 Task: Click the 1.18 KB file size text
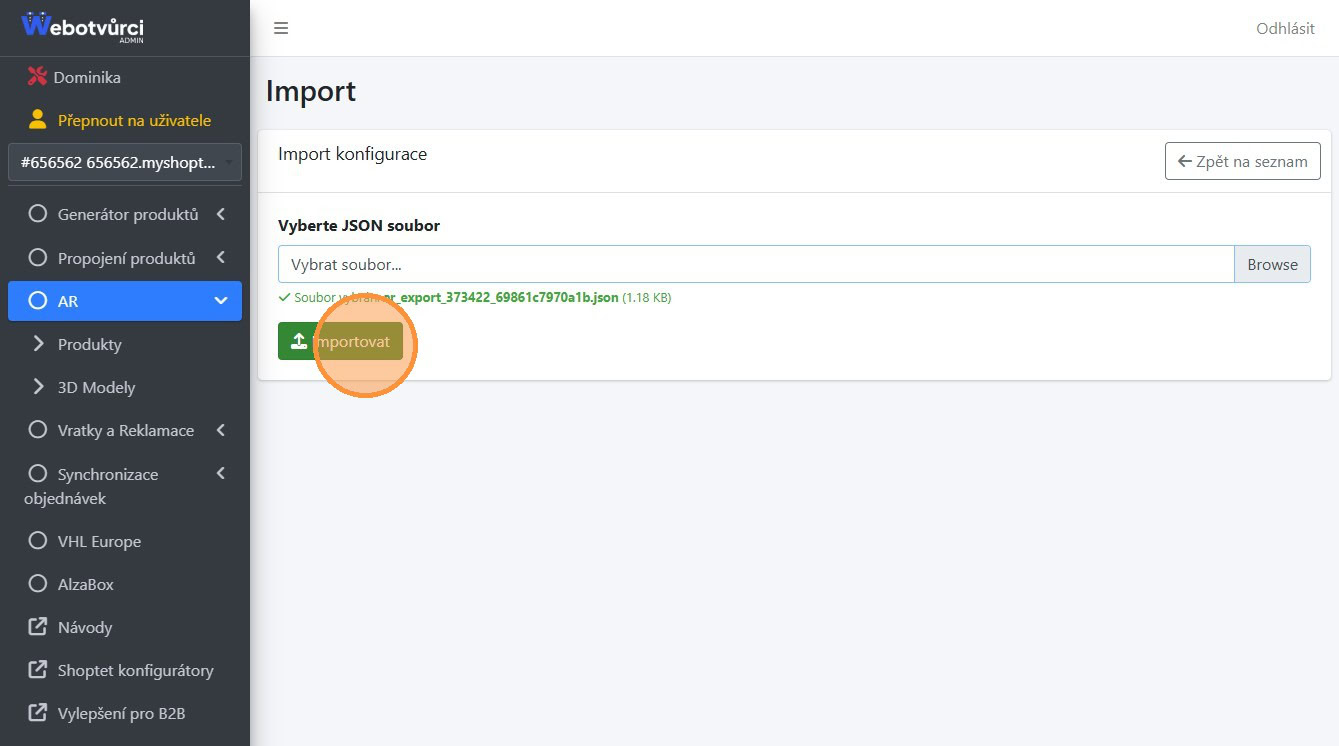pos(647,297)
